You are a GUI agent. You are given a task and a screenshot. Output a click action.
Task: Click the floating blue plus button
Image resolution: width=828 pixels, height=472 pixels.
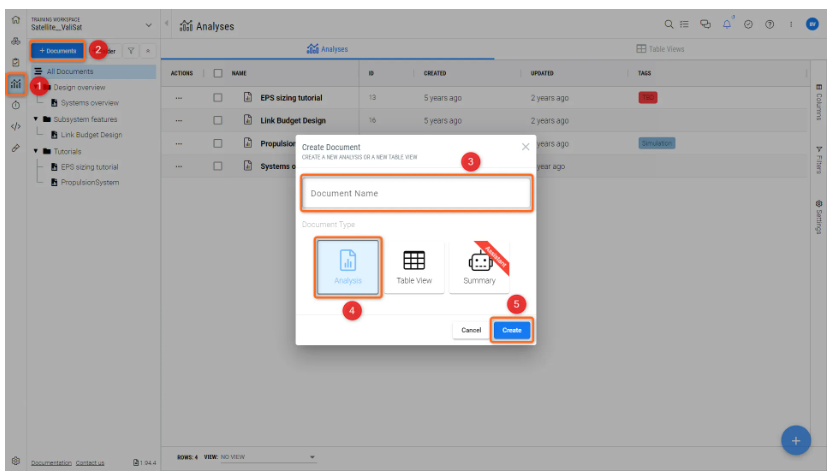(796, 440)
